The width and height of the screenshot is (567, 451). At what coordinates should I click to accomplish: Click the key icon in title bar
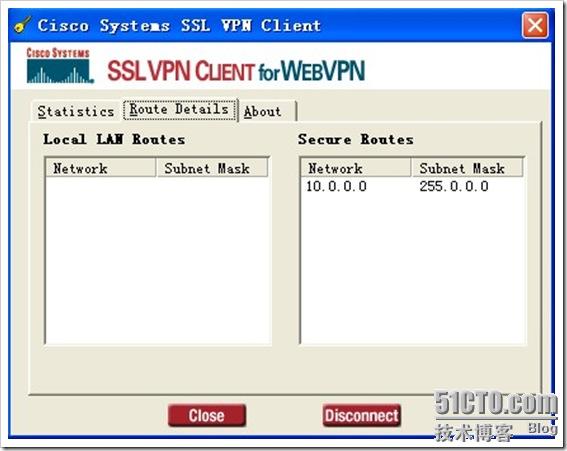tap(22, 25)
